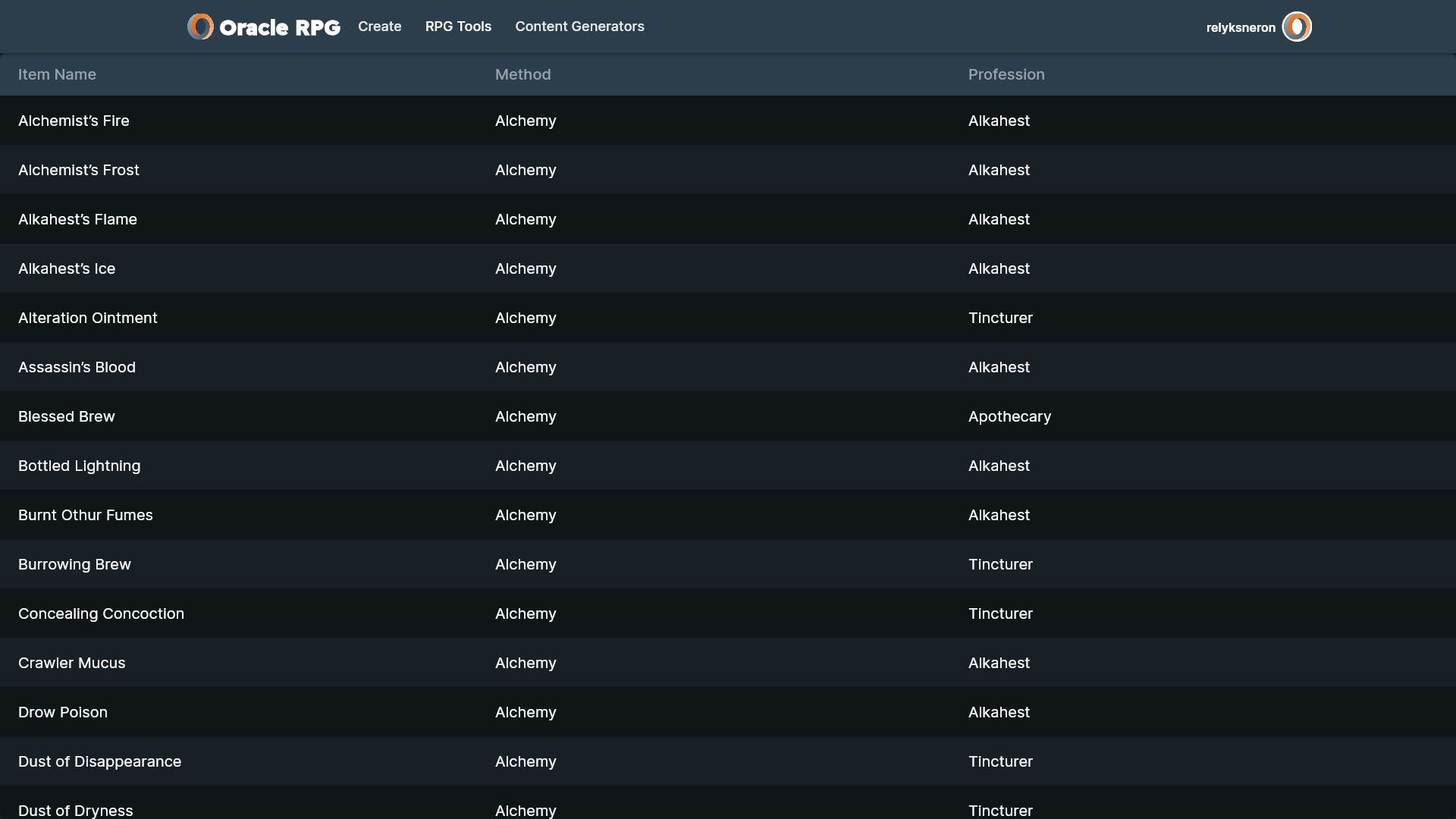
Task: Open the Alkahest's Flame entry
Action: tap(77, 219)
